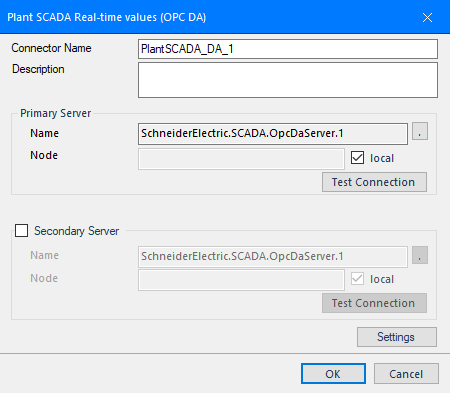The width and height of the screenshot is (450, 393).
Task: Open the Primary Server browse button
Action: [420, 131]
